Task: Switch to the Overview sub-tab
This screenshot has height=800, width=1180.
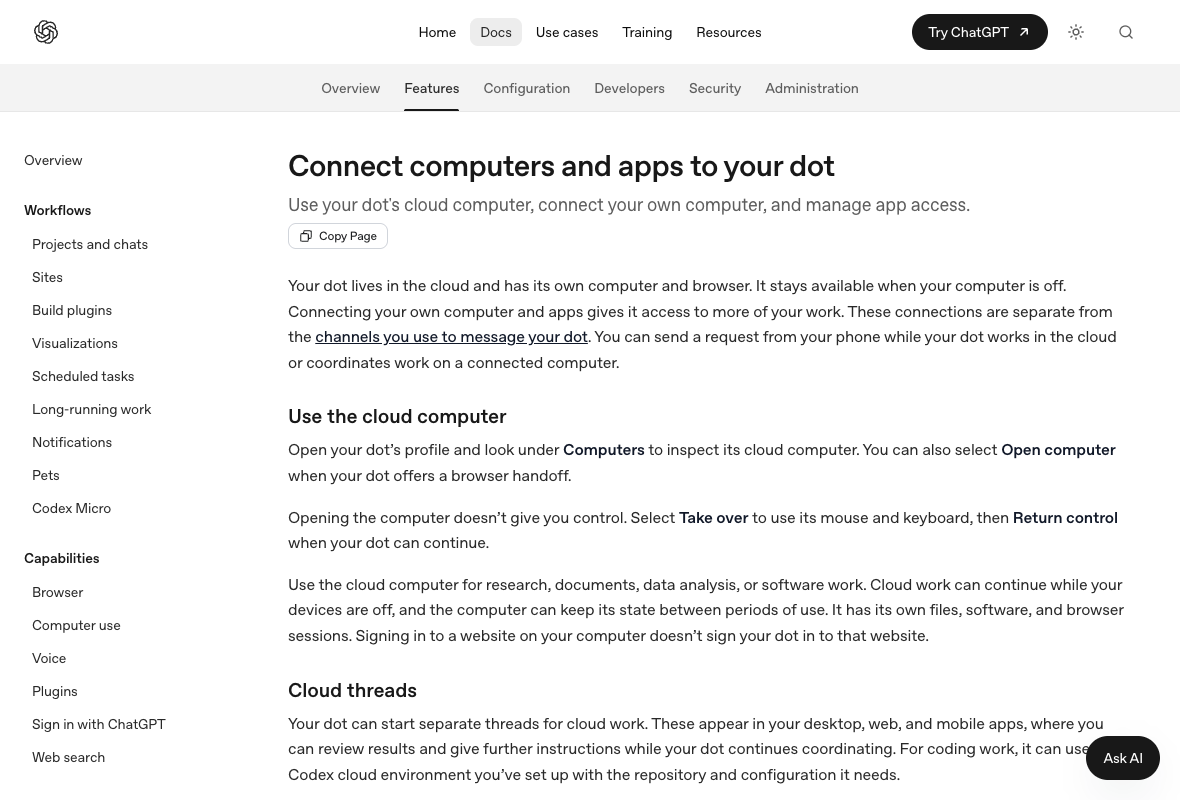Action: coord(351,88)
